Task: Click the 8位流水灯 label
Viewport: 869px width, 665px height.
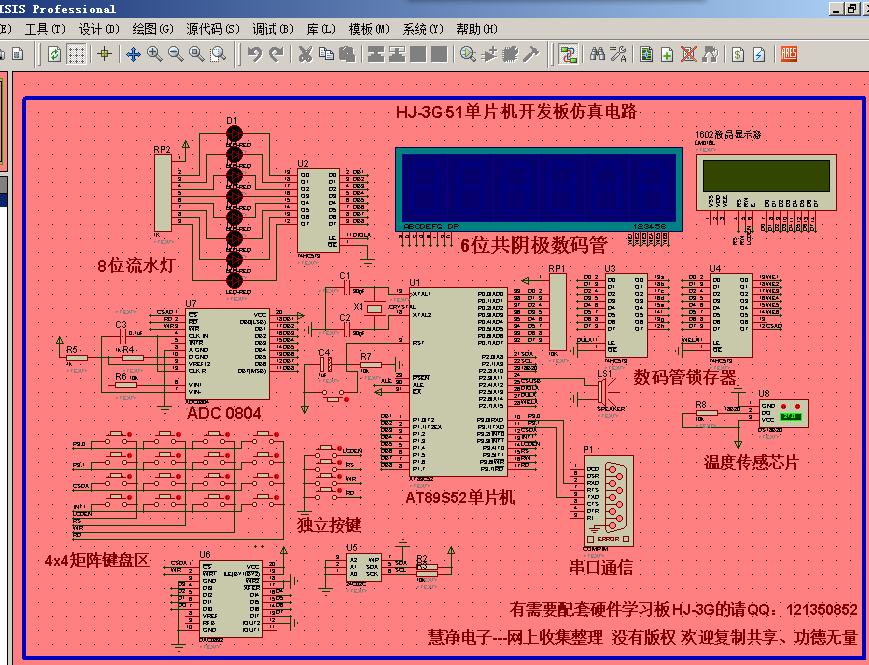Action: 136,265
